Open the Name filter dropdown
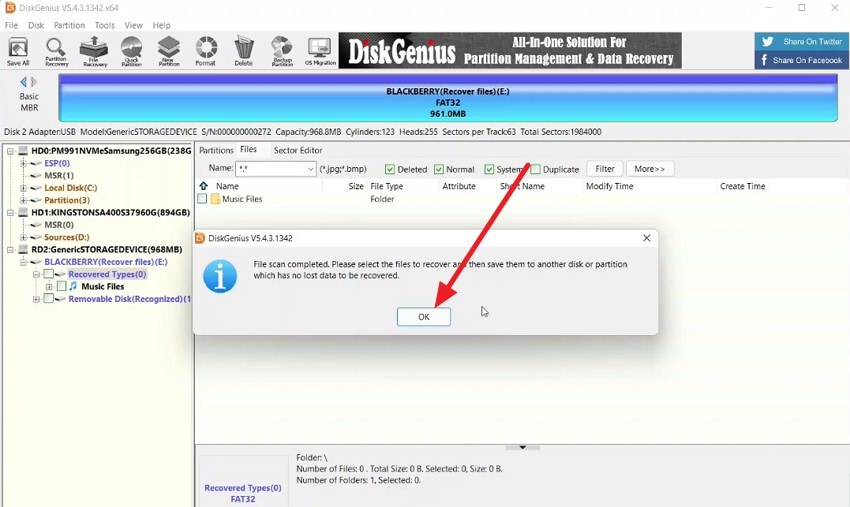The image size is (850, 507). (310, 169)
